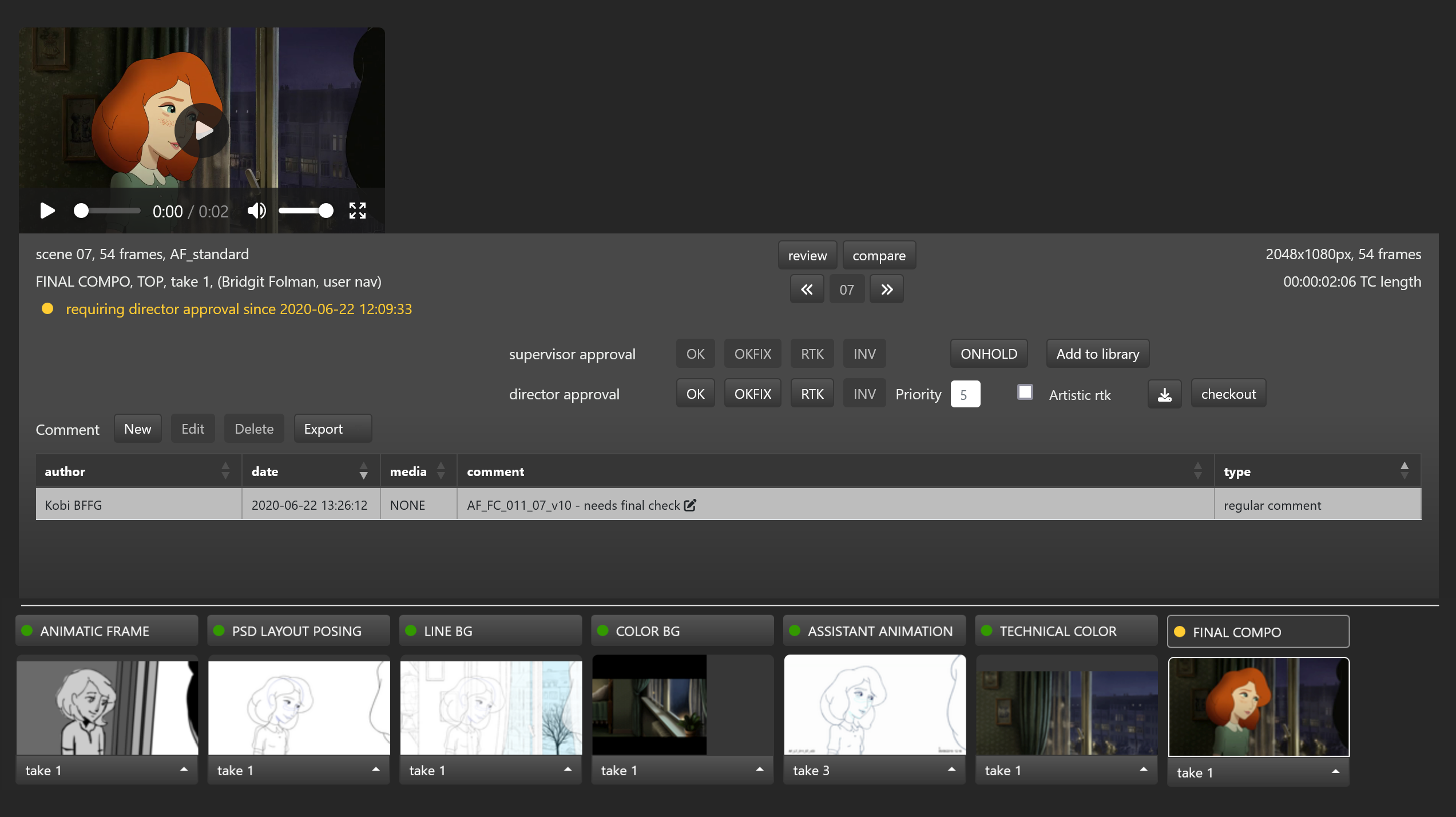
Task: Click the play icon in video controls
Action: 47,211
